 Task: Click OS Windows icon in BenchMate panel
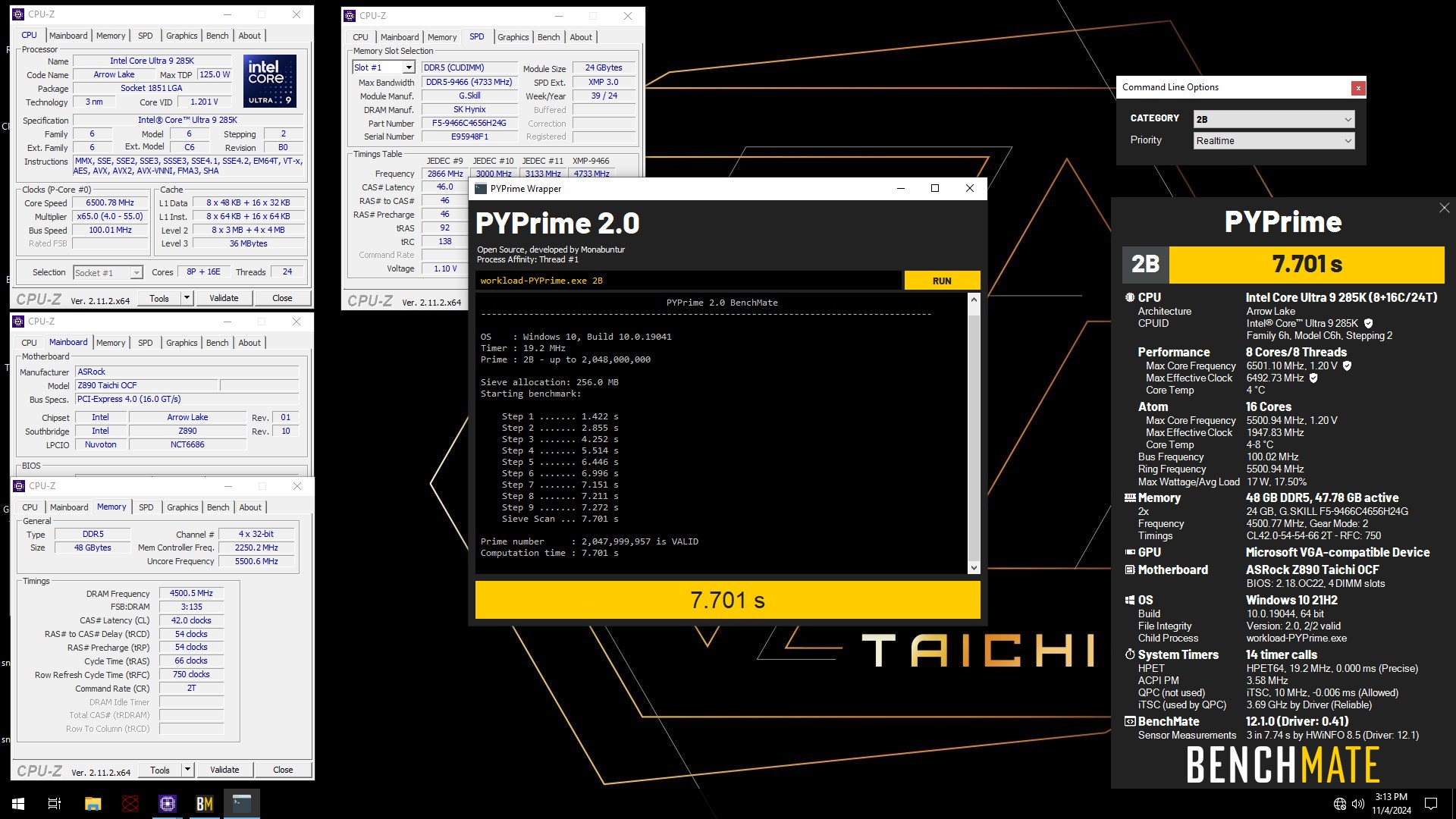click(x=1130, y=600)
